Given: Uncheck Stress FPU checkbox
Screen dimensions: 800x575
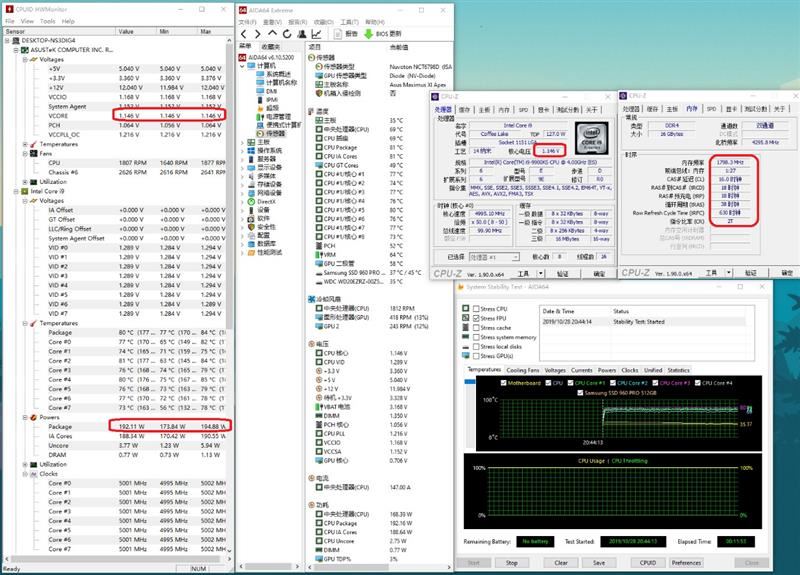Looking at the screenshot, I should pyautogui.click(x=476, y=318).
